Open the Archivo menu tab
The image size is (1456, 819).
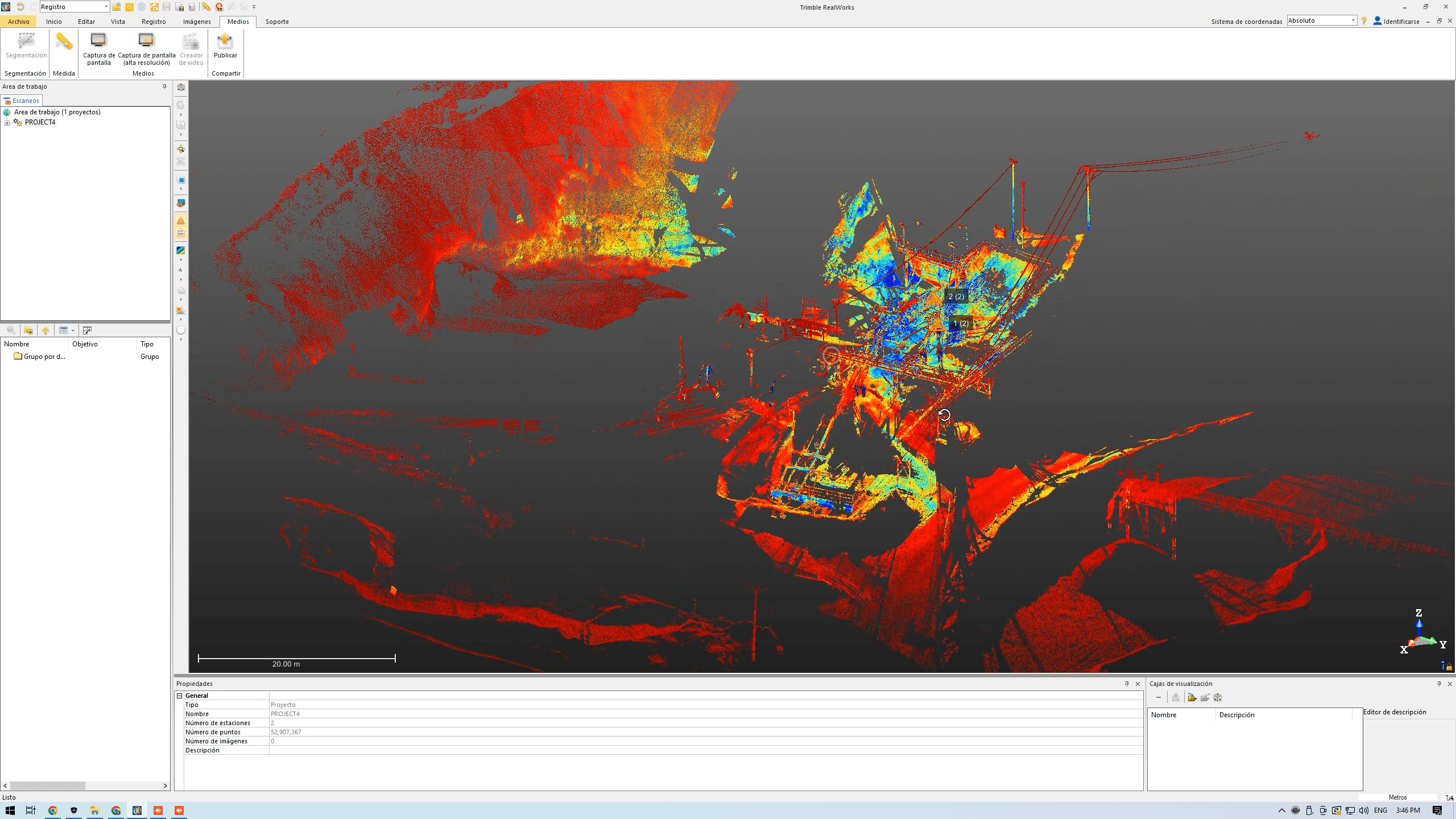point(19,22)
